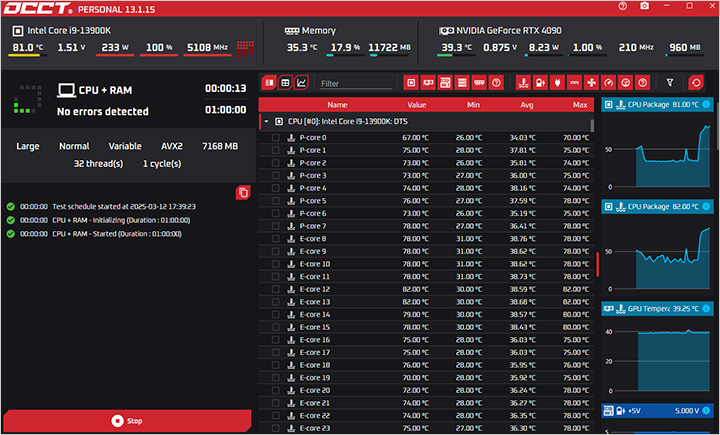This screenshot has width=720, height=435.
Task: Check the E-core 18 checkbox
Action: pyautogui.click(x=276, y=365)
